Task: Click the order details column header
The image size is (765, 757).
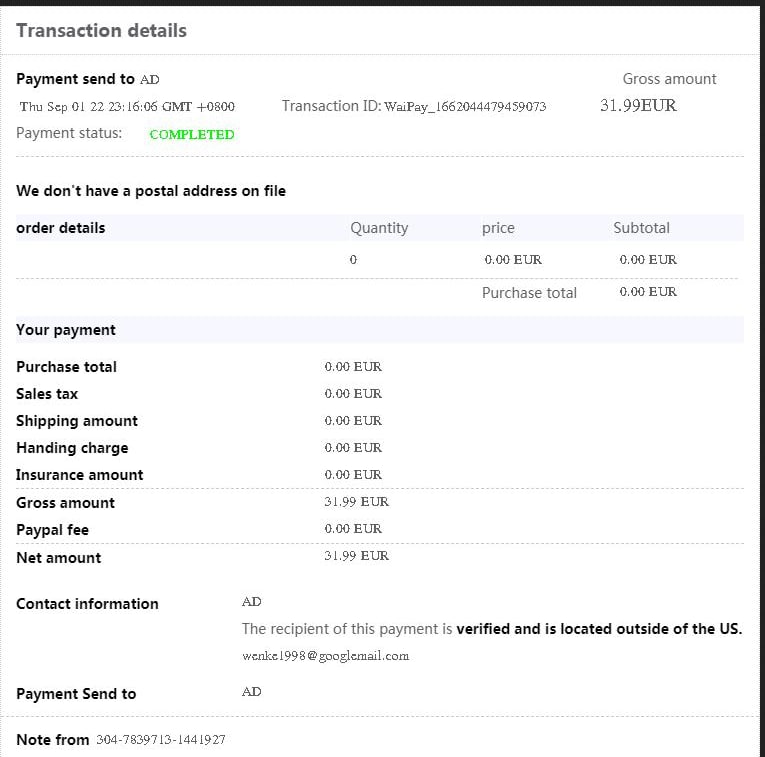Action: (x=61, y=228)
